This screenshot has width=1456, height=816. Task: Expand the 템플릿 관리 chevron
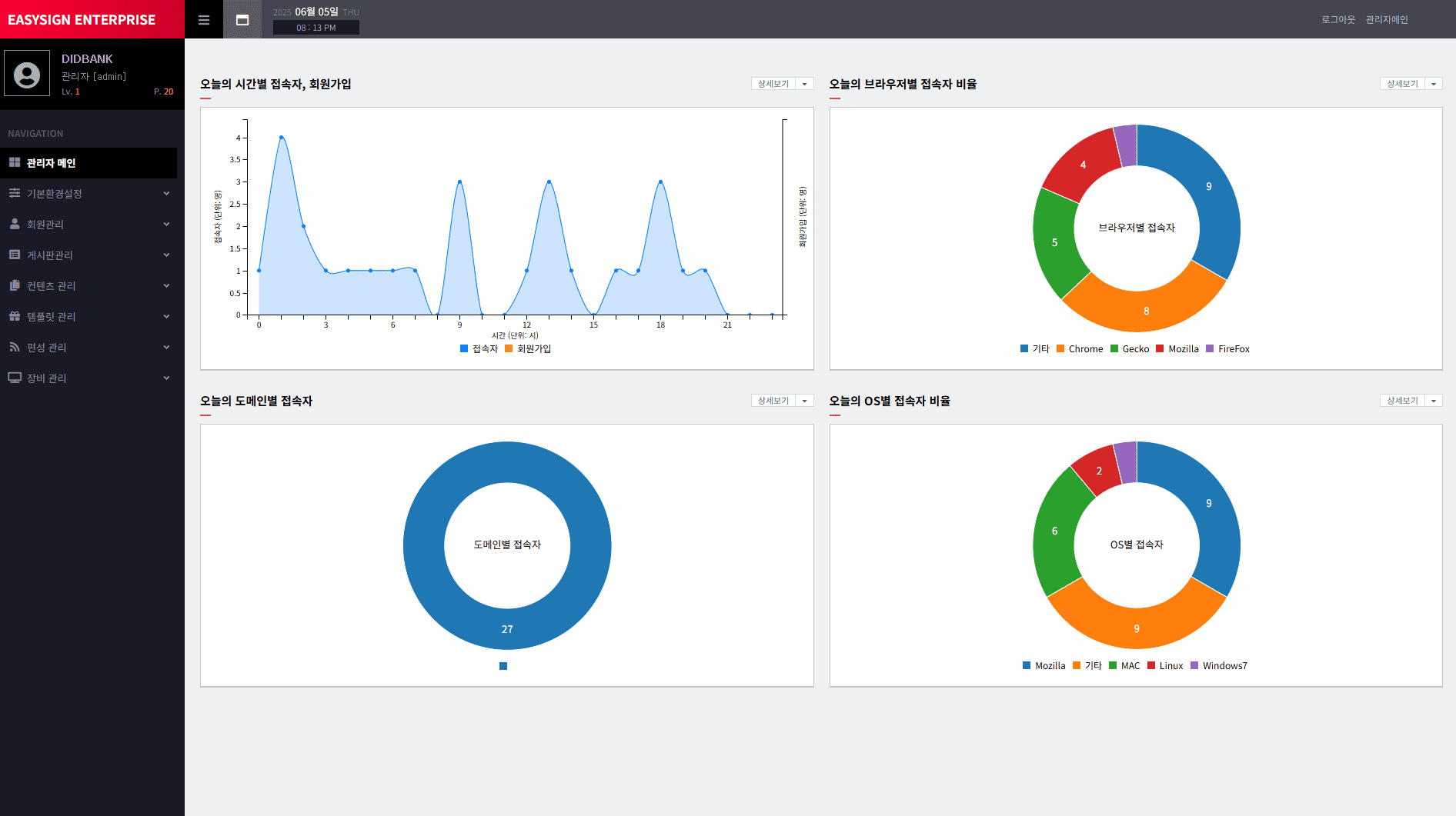click(x=166, y=317)
